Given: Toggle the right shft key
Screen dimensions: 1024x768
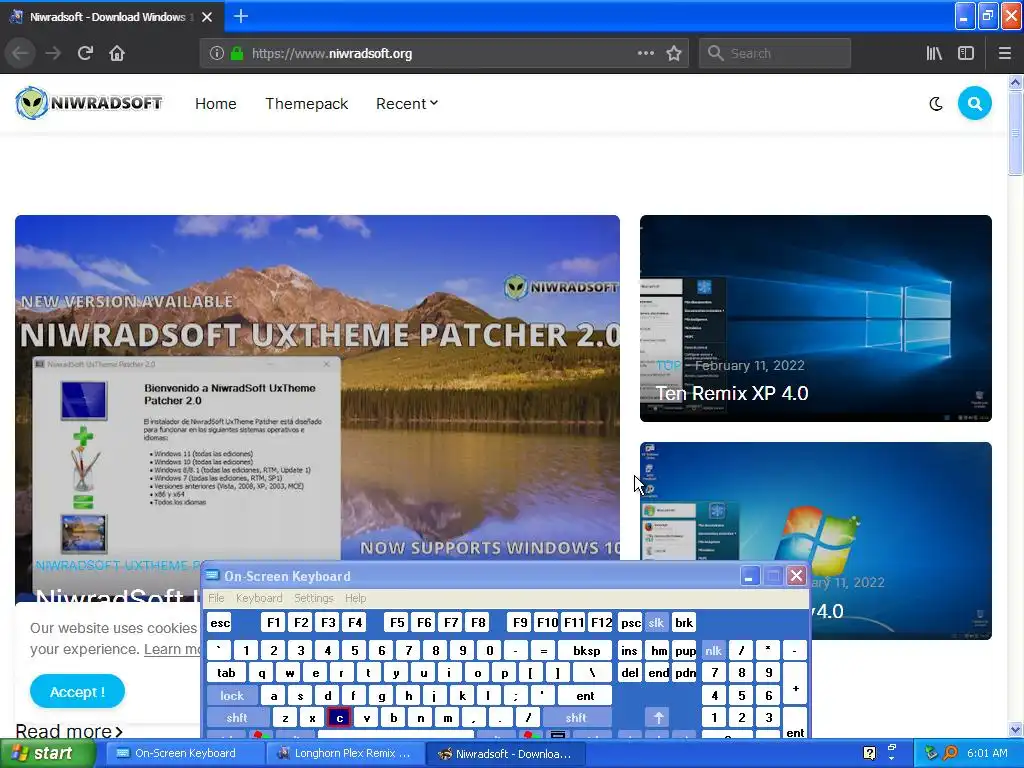Looking at the screenshot, I should (576, 718).
